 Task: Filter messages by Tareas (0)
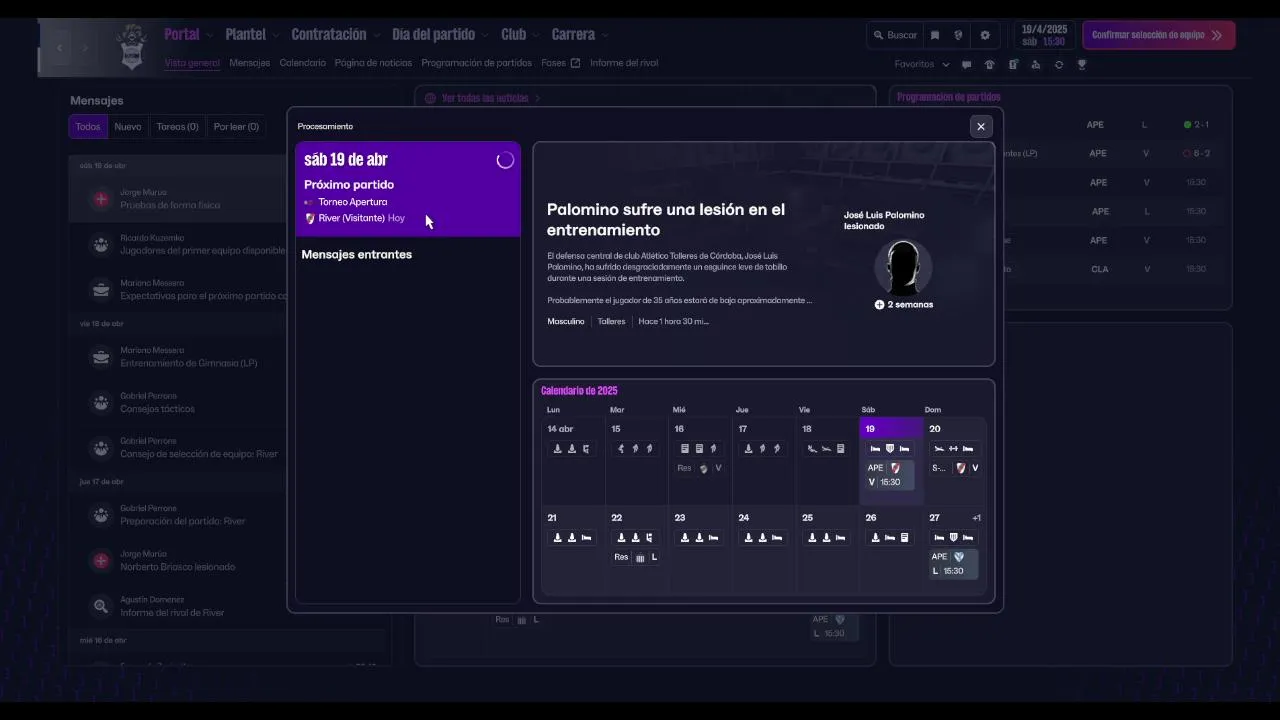(178, 127)
